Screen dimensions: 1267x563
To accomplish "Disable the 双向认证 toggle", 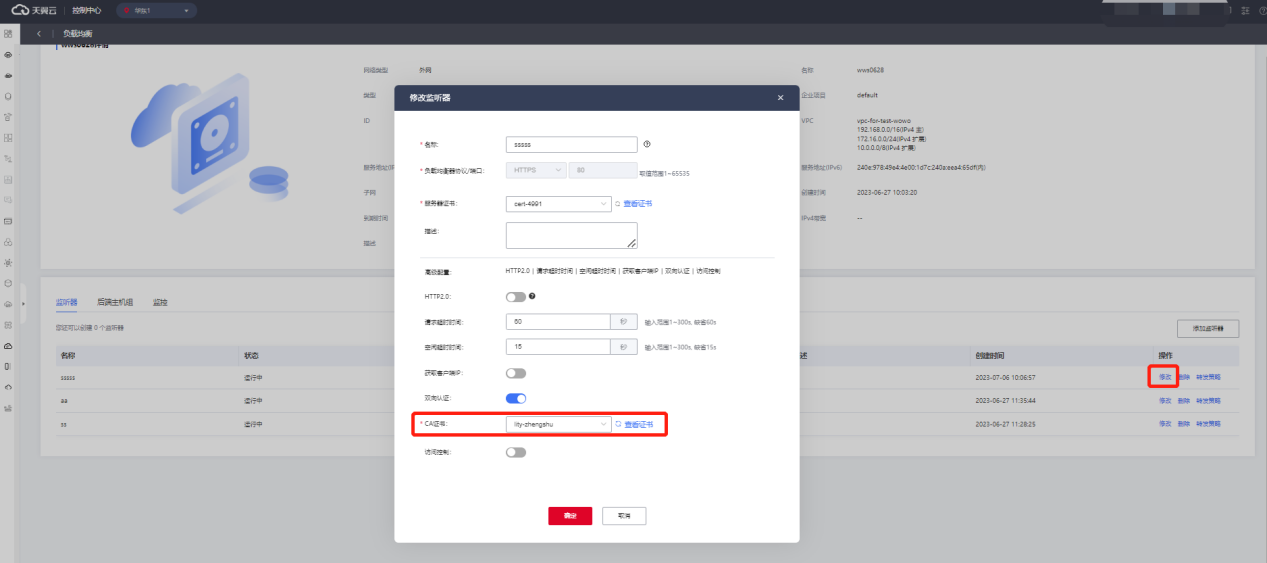I will (x=515, y=398).
